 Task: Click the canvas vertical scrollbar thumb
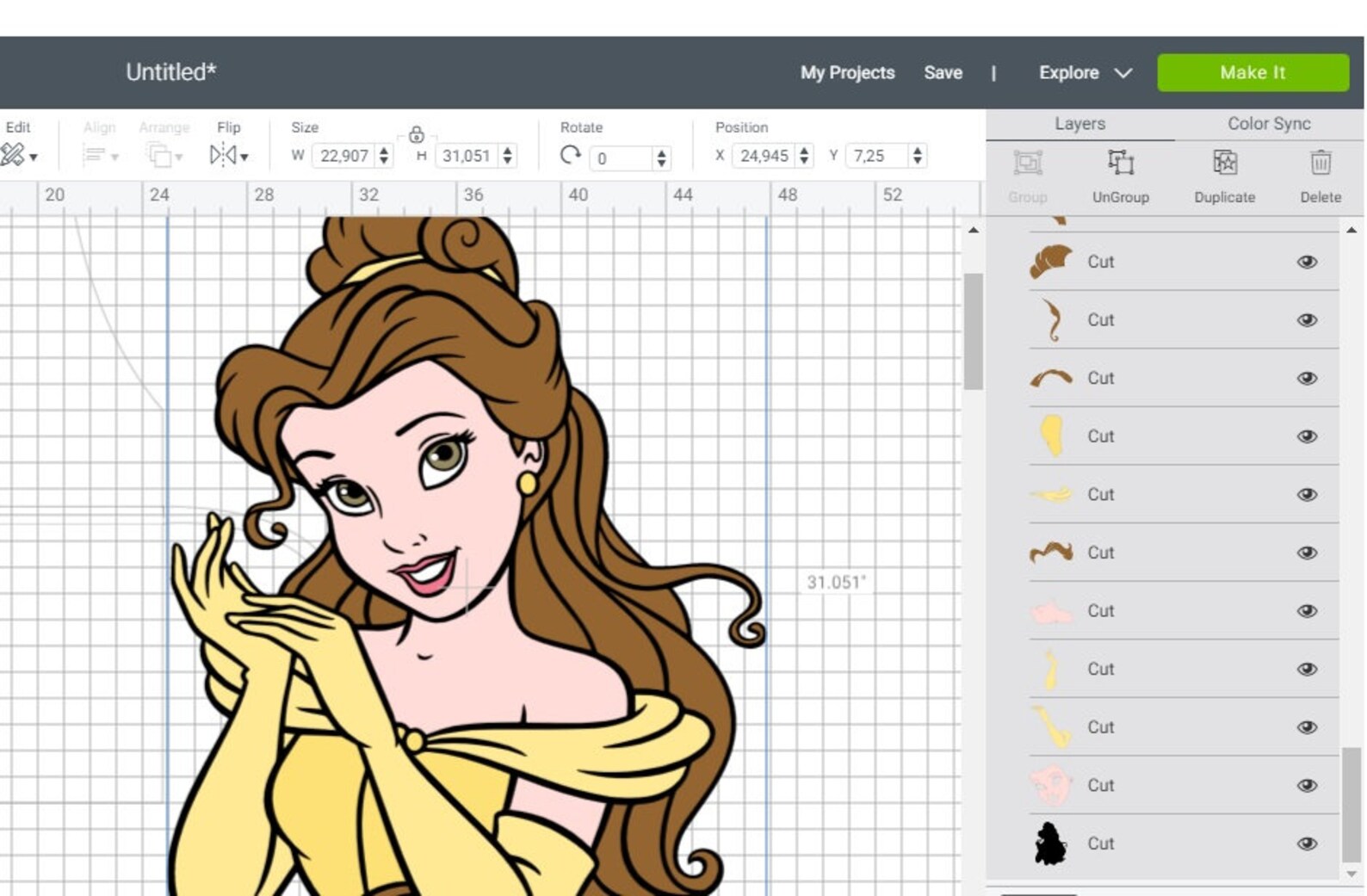[973, 331]
